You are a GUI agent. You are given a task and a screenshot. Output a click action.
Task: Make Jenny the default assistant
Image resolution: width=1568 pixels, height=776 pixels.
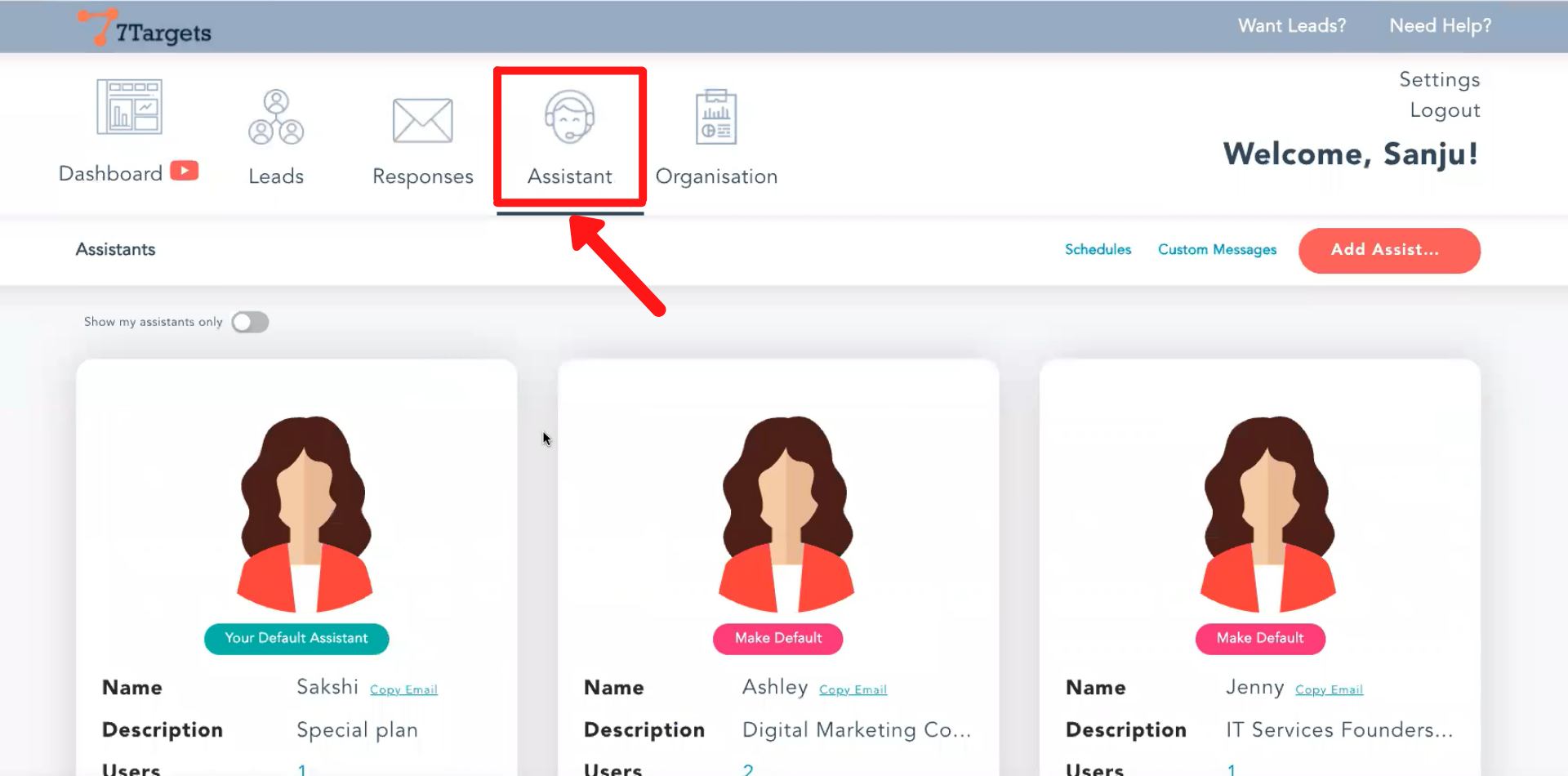point(1259,638)
